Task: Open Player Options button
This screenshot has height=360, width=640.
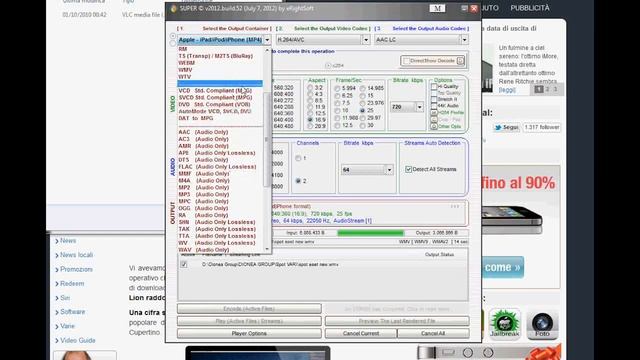Action: tap(249, 333)
